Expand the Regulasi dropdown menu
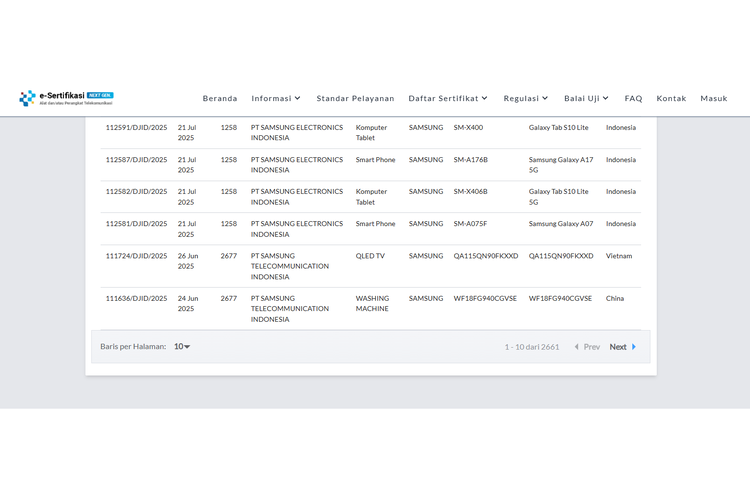The image size is (750, 500). click(525, 98)
